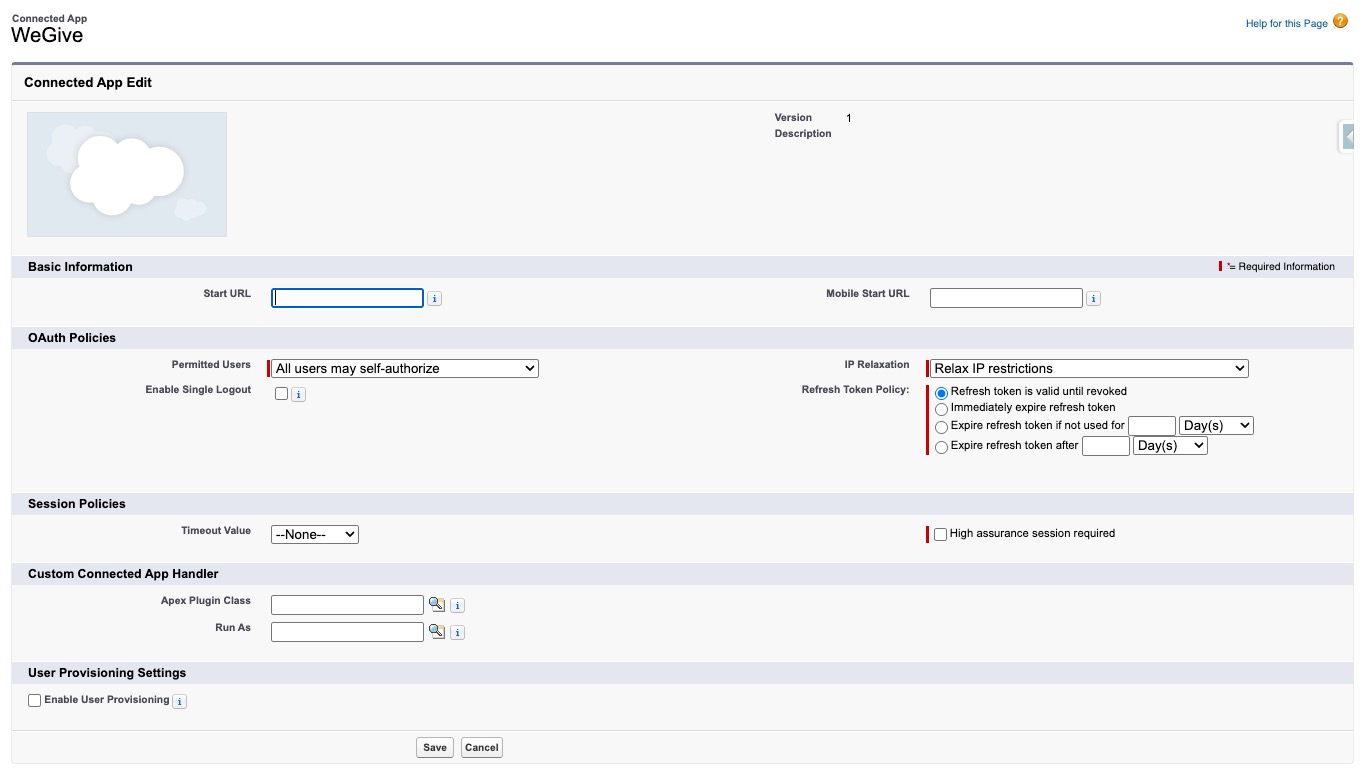
Task: Click into the Mobile Start URL field
Action: (x=1006, y=298)
